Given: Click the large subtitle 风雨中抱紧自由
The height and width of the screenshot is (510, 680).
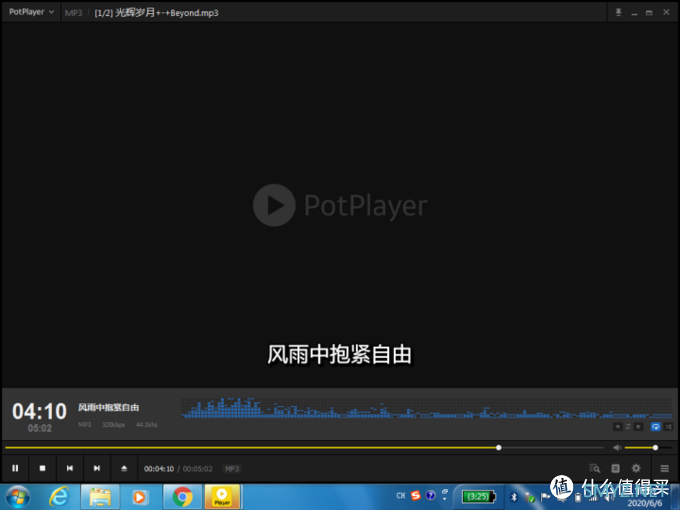Looking at the screenshot, I should (x=339, y=354).
